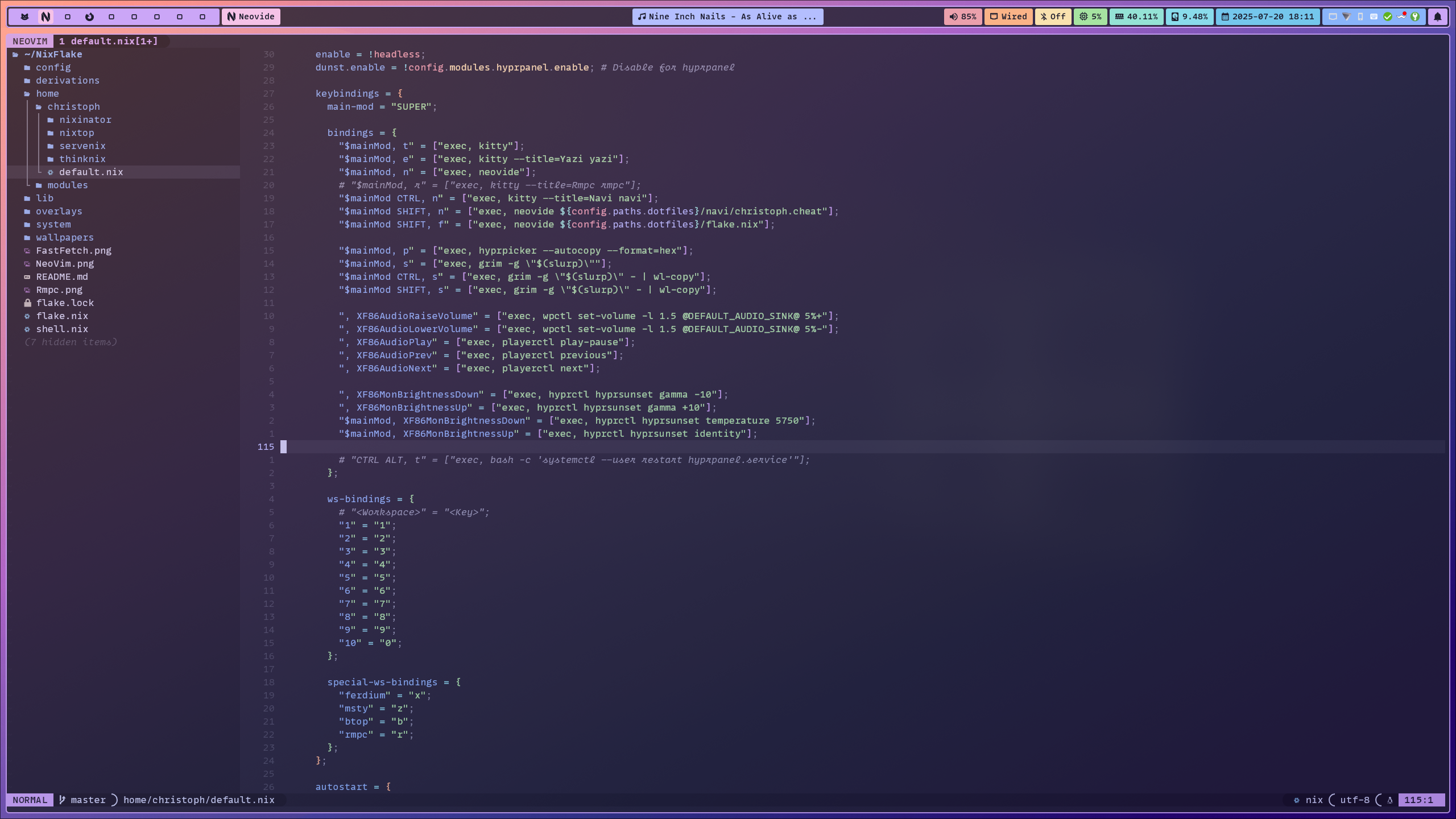
Task: Click the green key tray icon
Action: (1415, 16)
